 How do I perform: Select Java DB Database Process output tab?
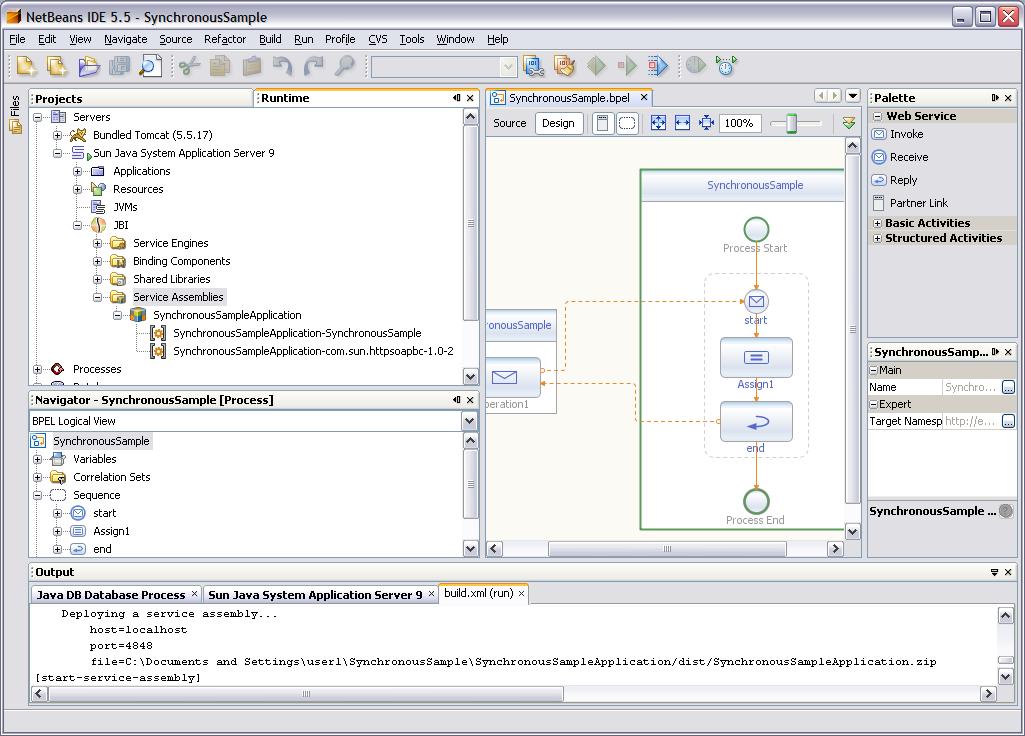(x=110, y=595)
